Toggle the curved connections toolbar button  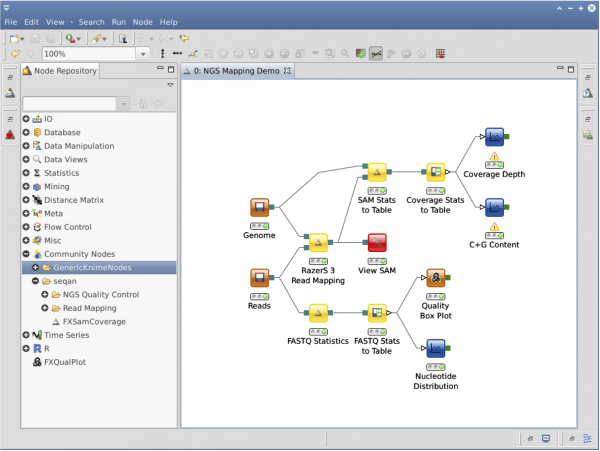coord(376,54)
